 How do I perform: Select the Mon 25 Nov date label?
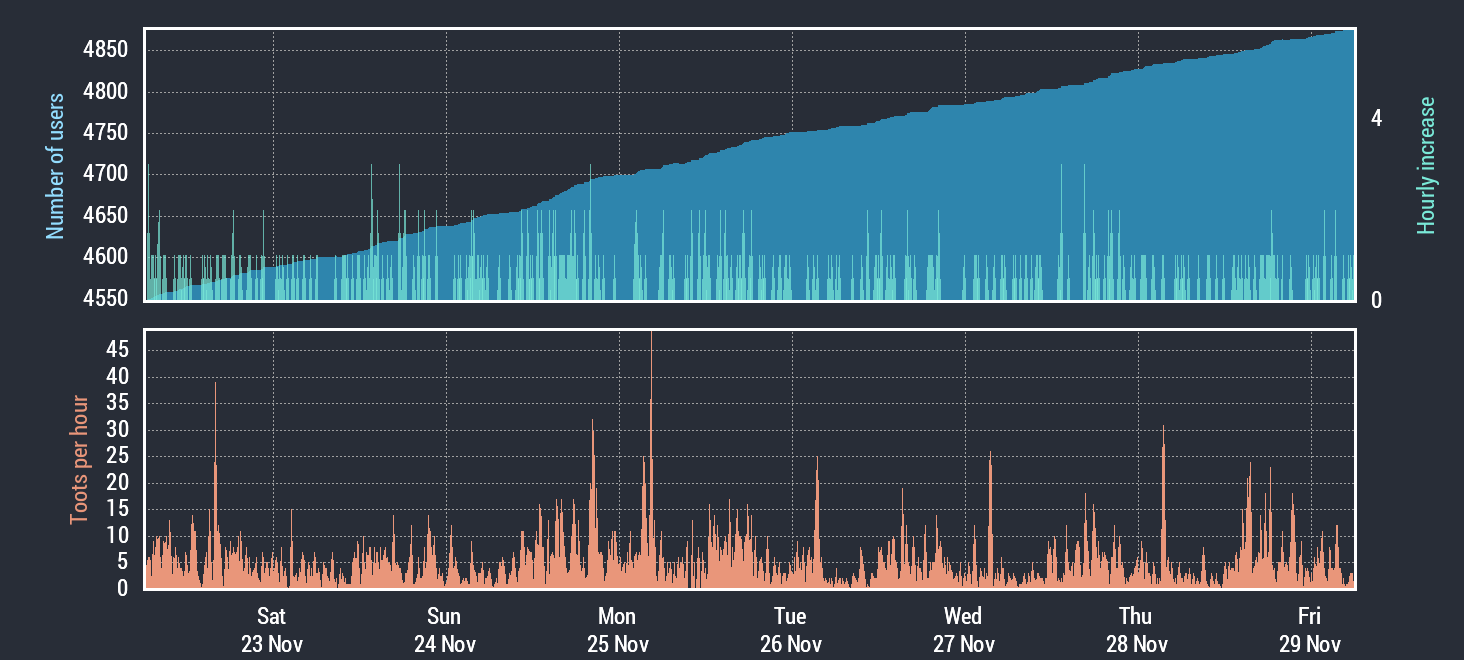click(618, 629)
